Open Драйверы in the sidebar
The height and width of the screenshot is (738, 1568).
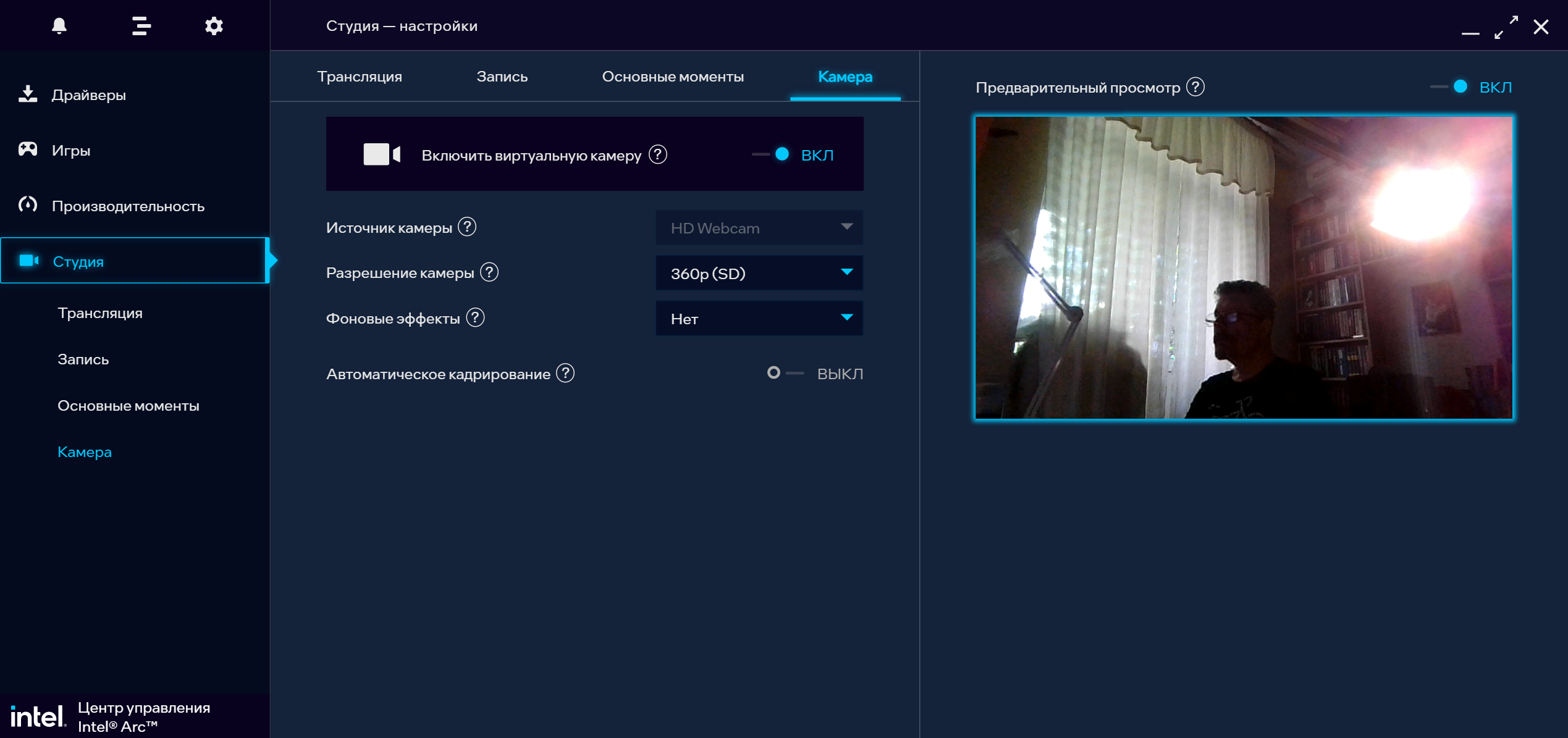88,95
